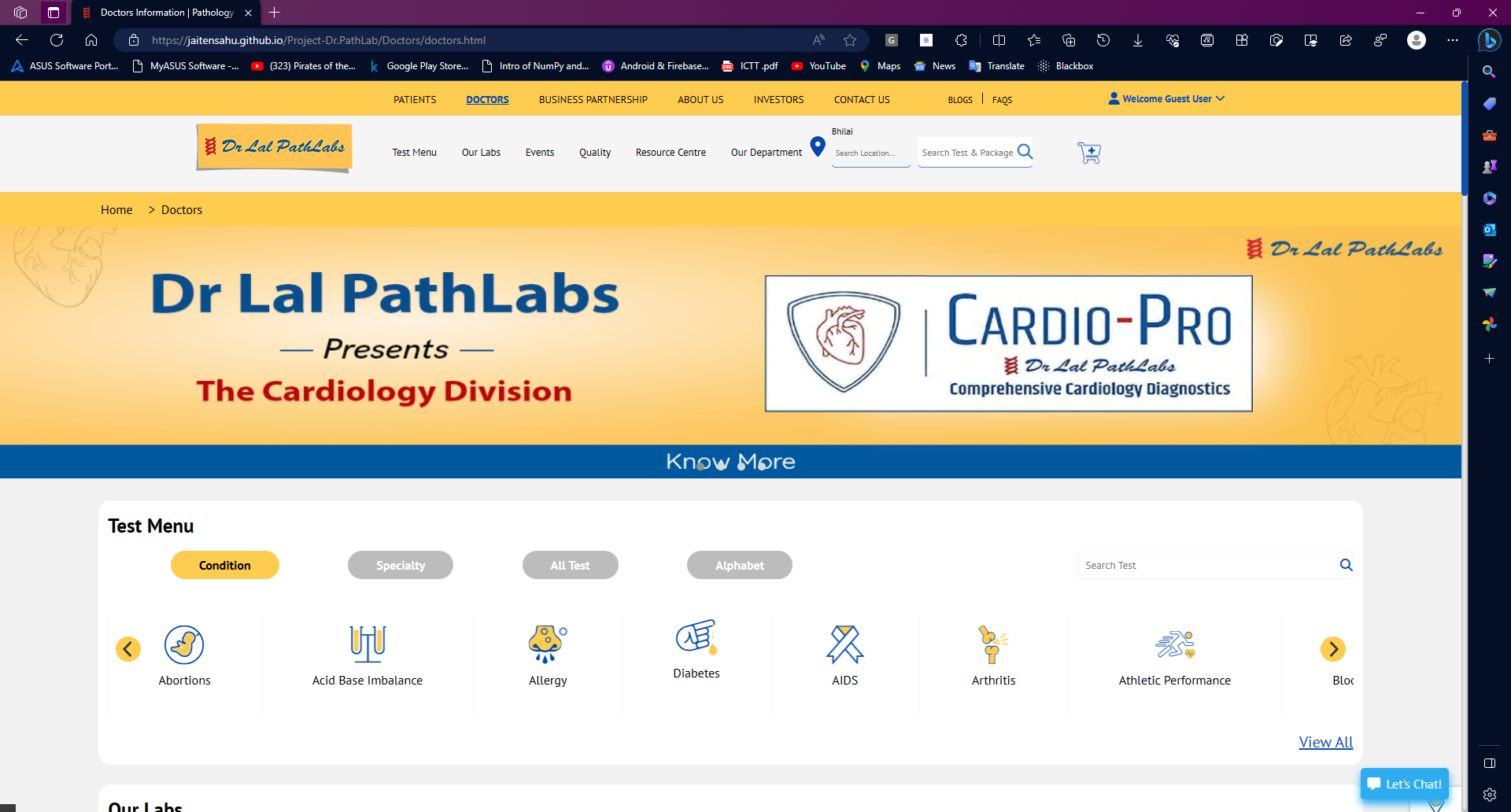The height and width of the screenshot is (812, 1511).
Task: Open View All tests link
Action: point(1325,742)
